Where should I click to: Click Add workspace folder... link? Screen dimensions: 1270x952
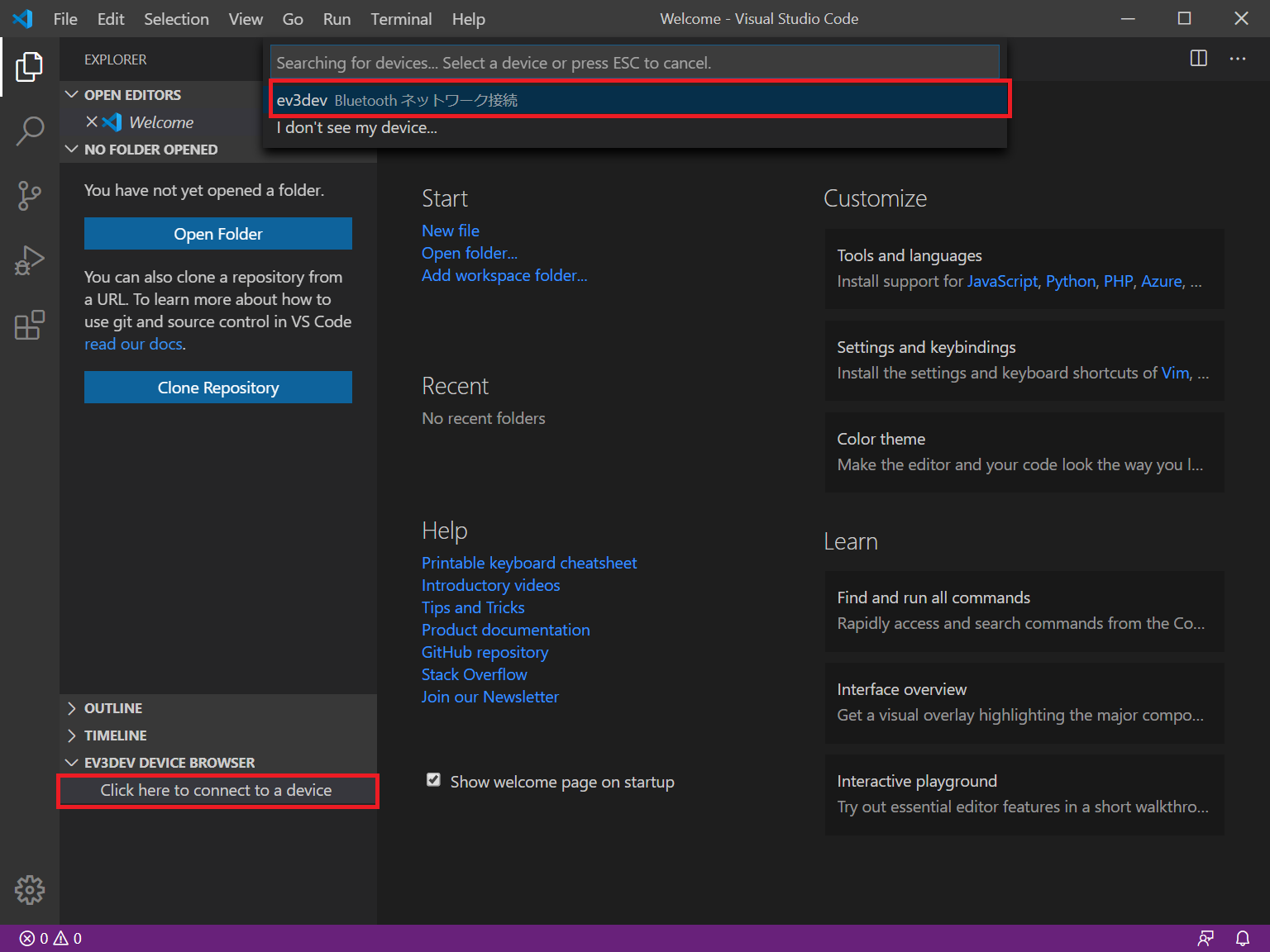pos(504,275)
